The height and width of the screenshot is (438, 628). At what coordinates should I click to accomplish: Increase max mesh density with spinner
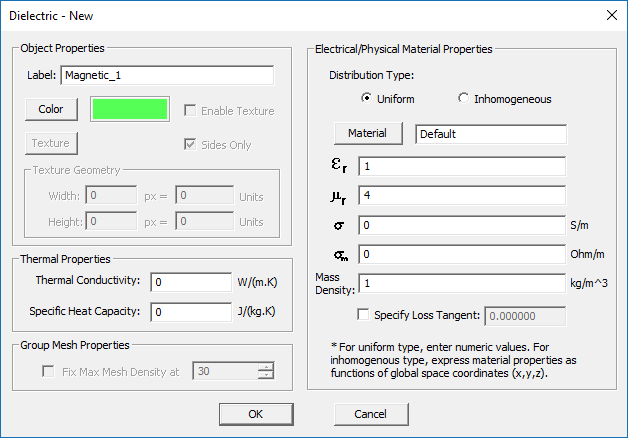coord(265,367)
